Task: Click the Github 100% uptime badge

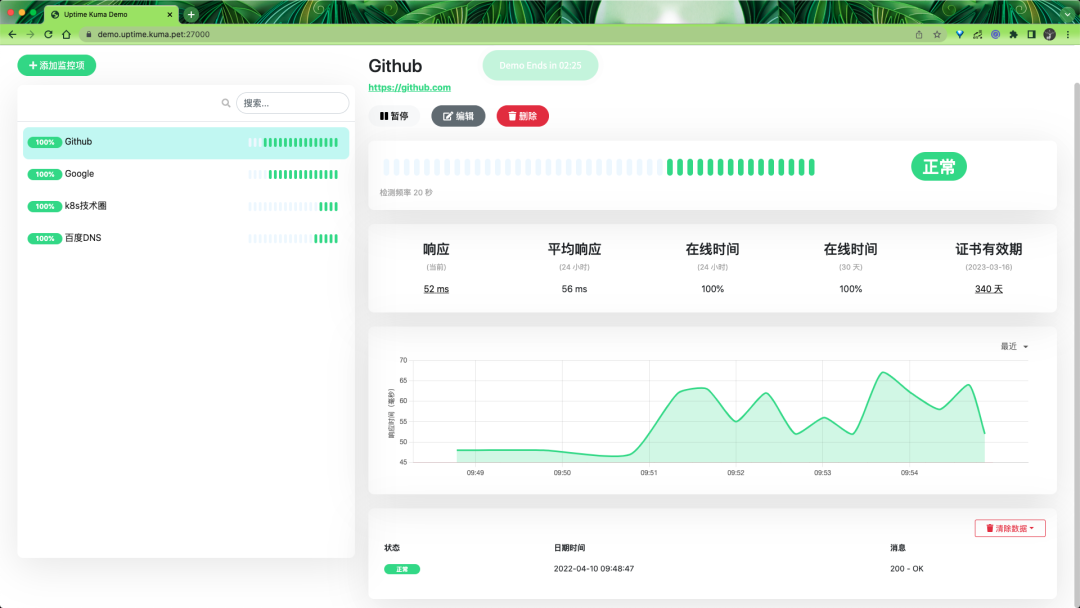Action: coord(45,143)
